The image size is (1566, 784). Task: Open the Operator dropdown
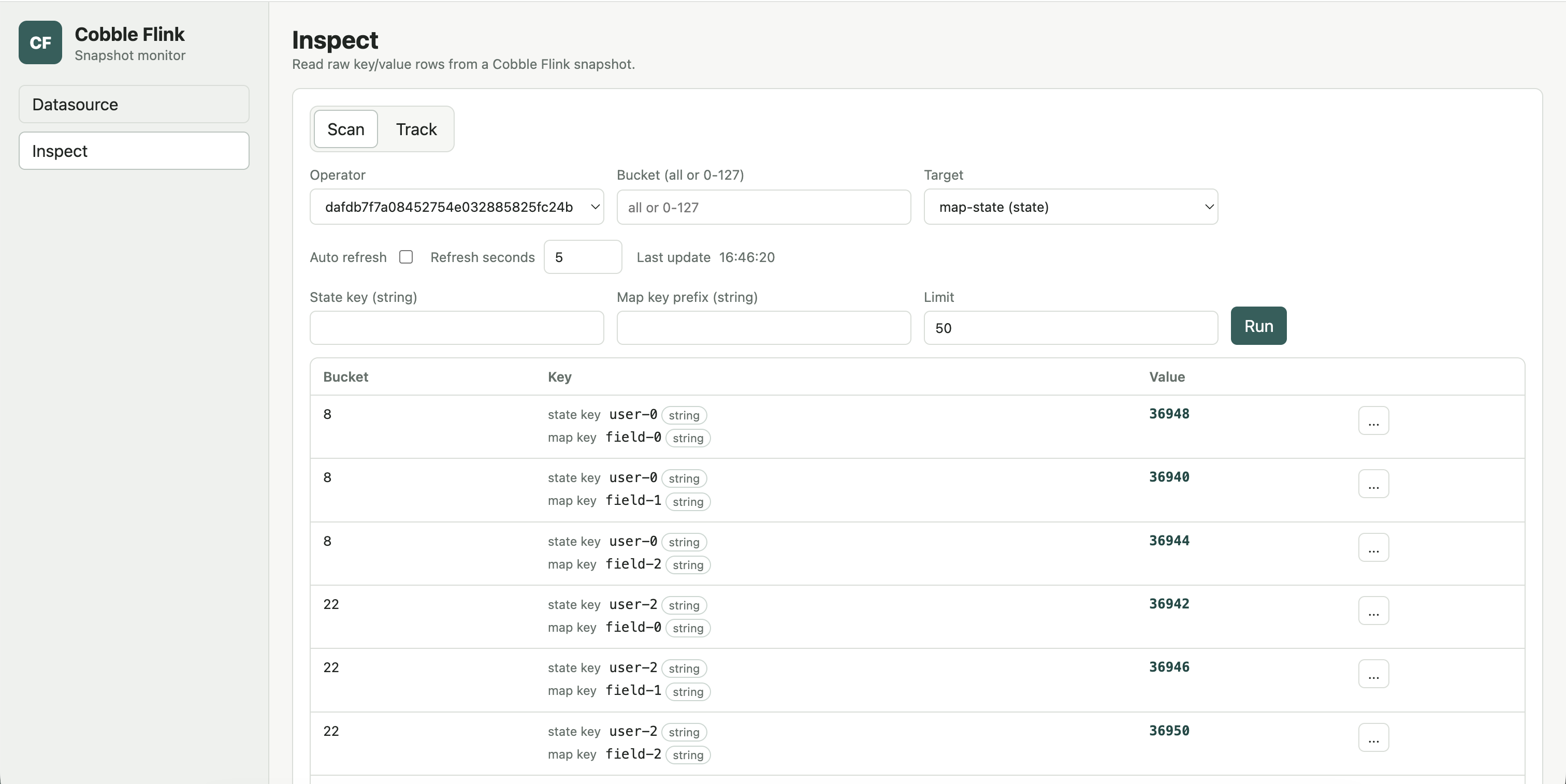click(457, 207)
